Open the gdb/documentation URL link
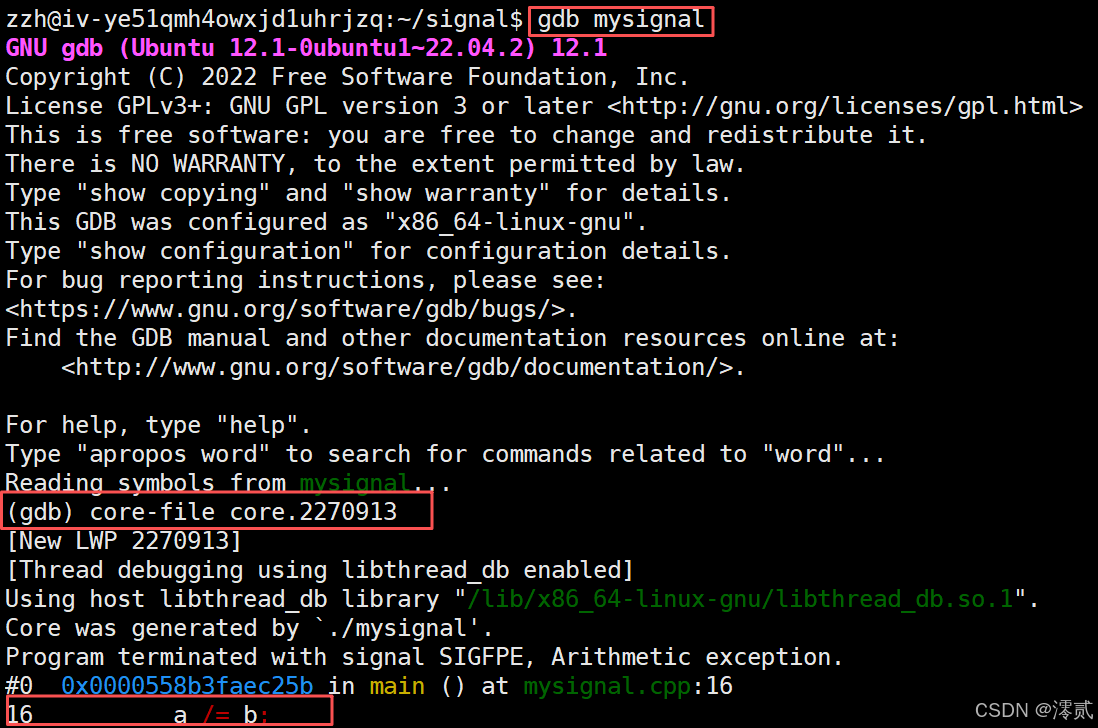1098x728 pixels. 397,367
